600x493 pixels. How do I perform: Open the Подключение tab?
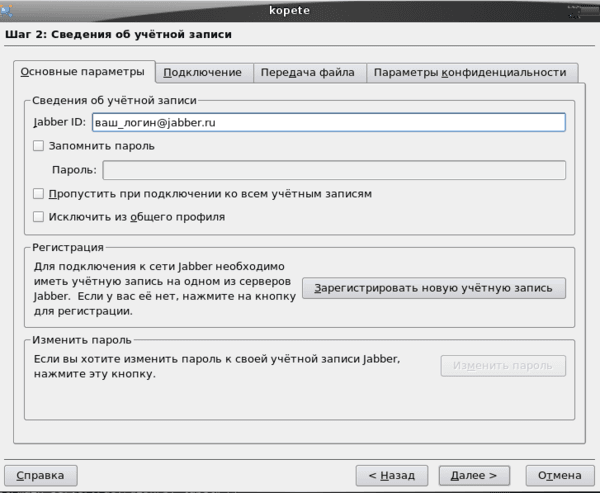point(202,72)
